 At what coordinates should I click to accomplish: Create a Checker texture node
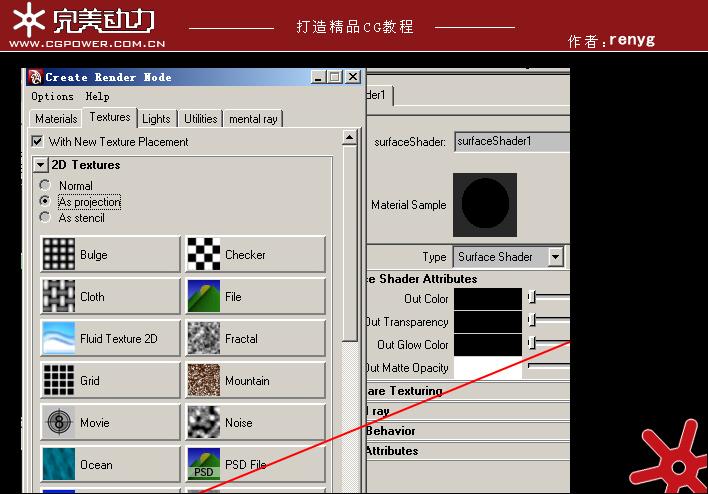(x=256, y=254)
